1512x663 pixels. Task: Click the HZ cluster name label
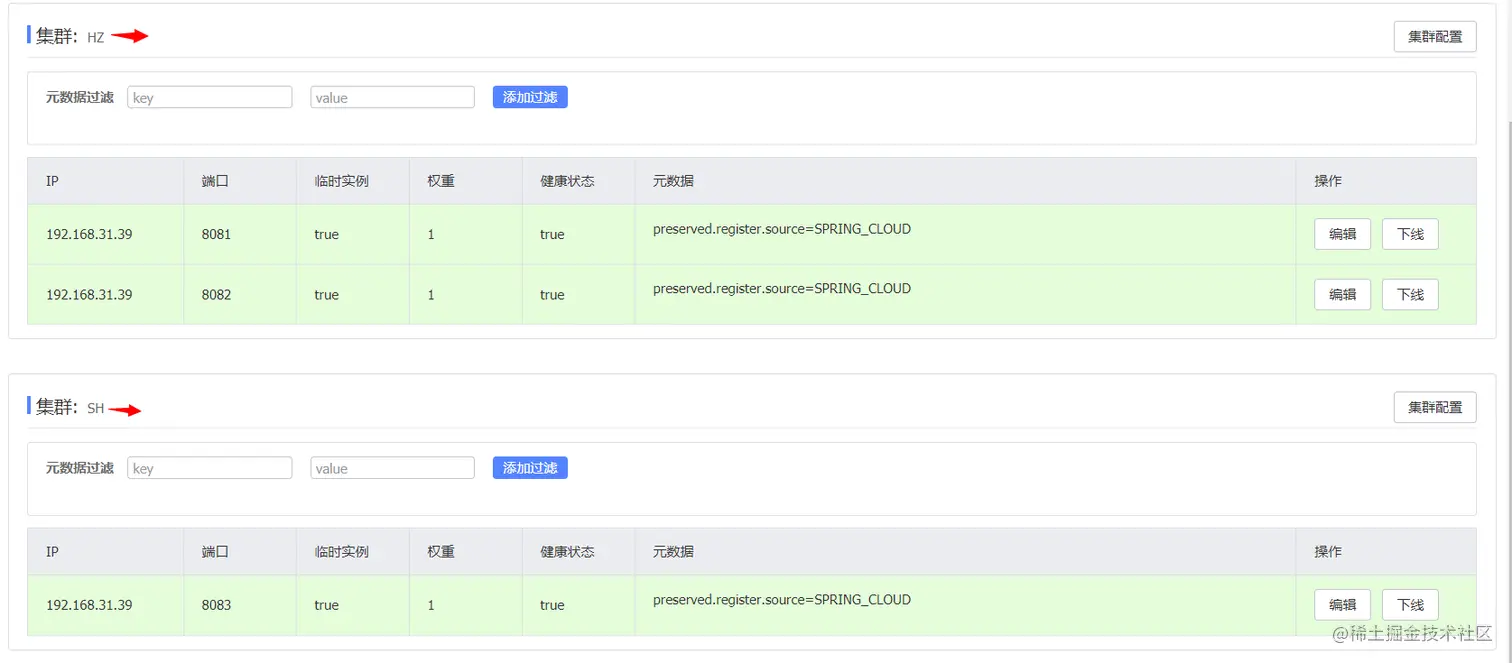pyautogui.click(x=96, y=38)
